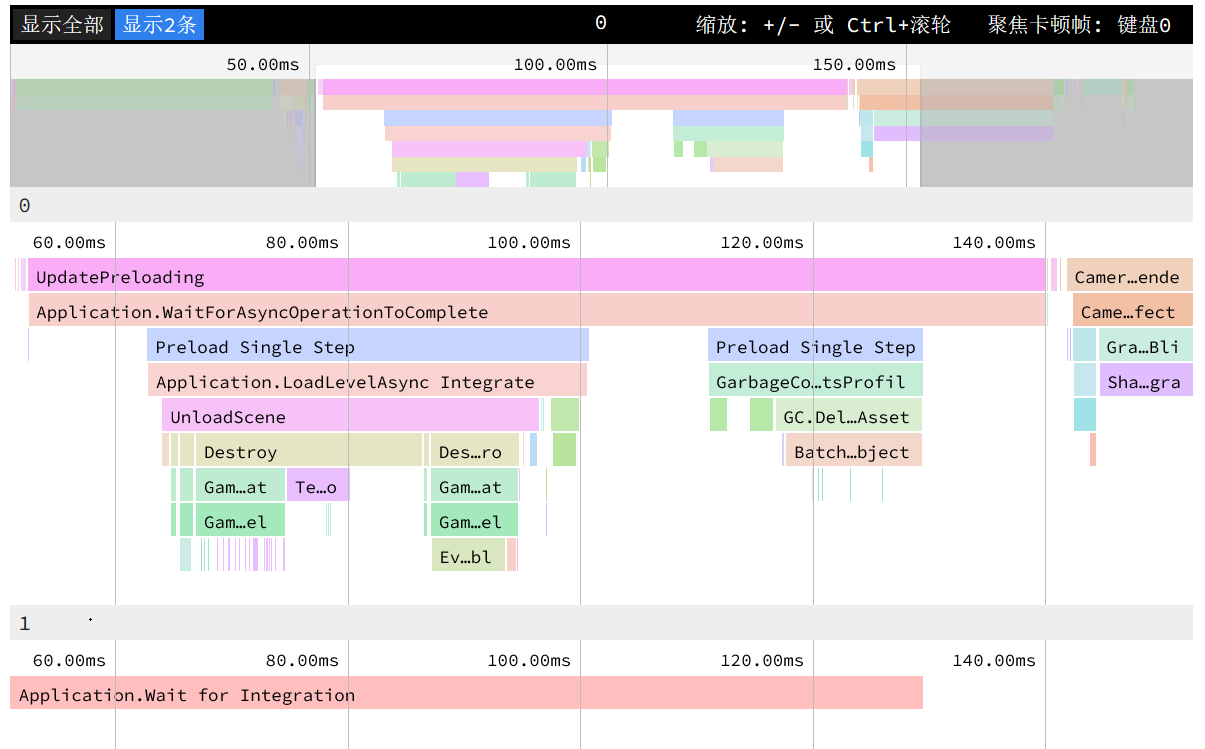Select the Ev…bl block

(x=468, y=557)
